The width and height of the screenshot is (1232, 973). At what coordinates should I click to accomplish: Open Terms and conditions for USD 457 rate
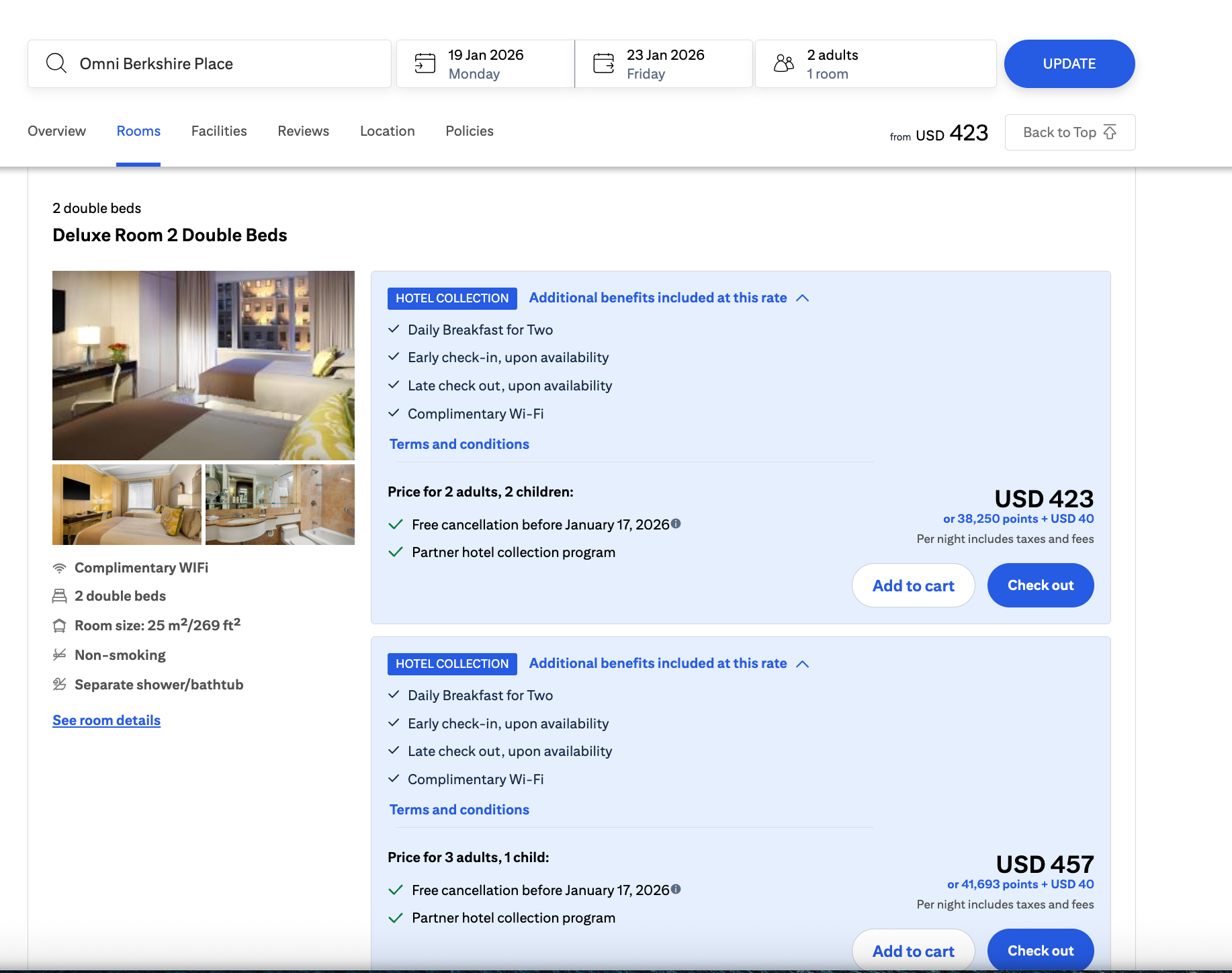[459, 810]
